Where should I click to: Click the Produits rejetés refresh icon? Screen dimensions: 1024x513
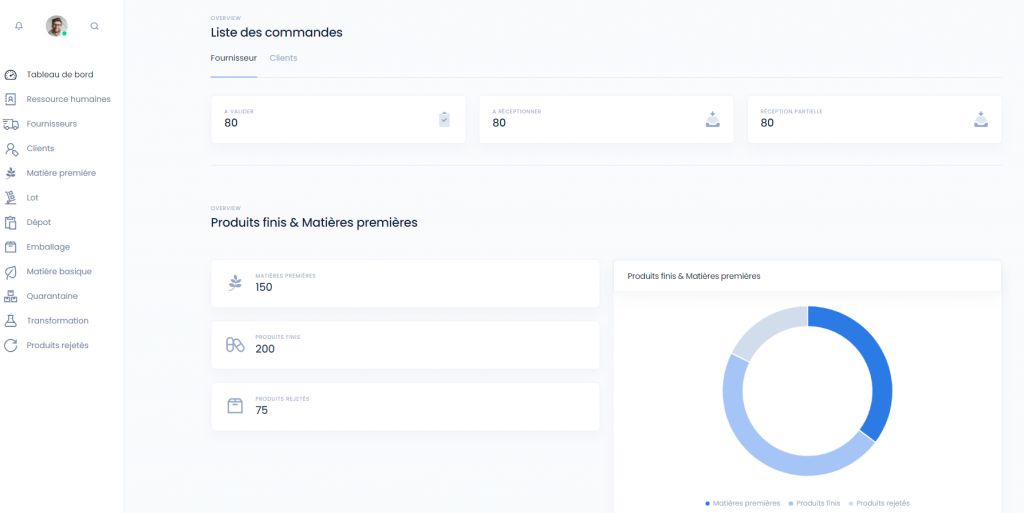coord(11,345)
